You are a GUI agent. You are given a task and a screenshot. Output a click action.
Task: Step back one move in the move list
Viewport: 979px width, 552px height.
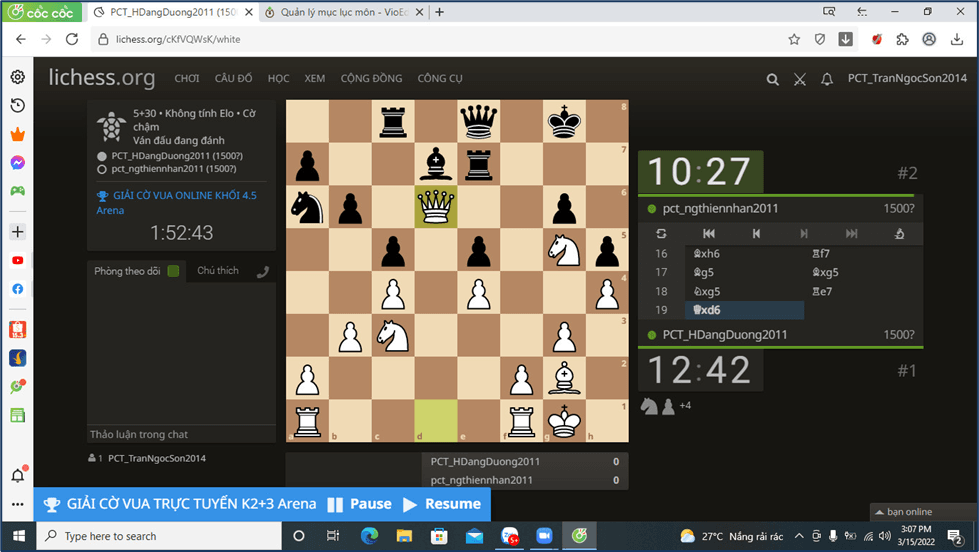coord(756,233)
